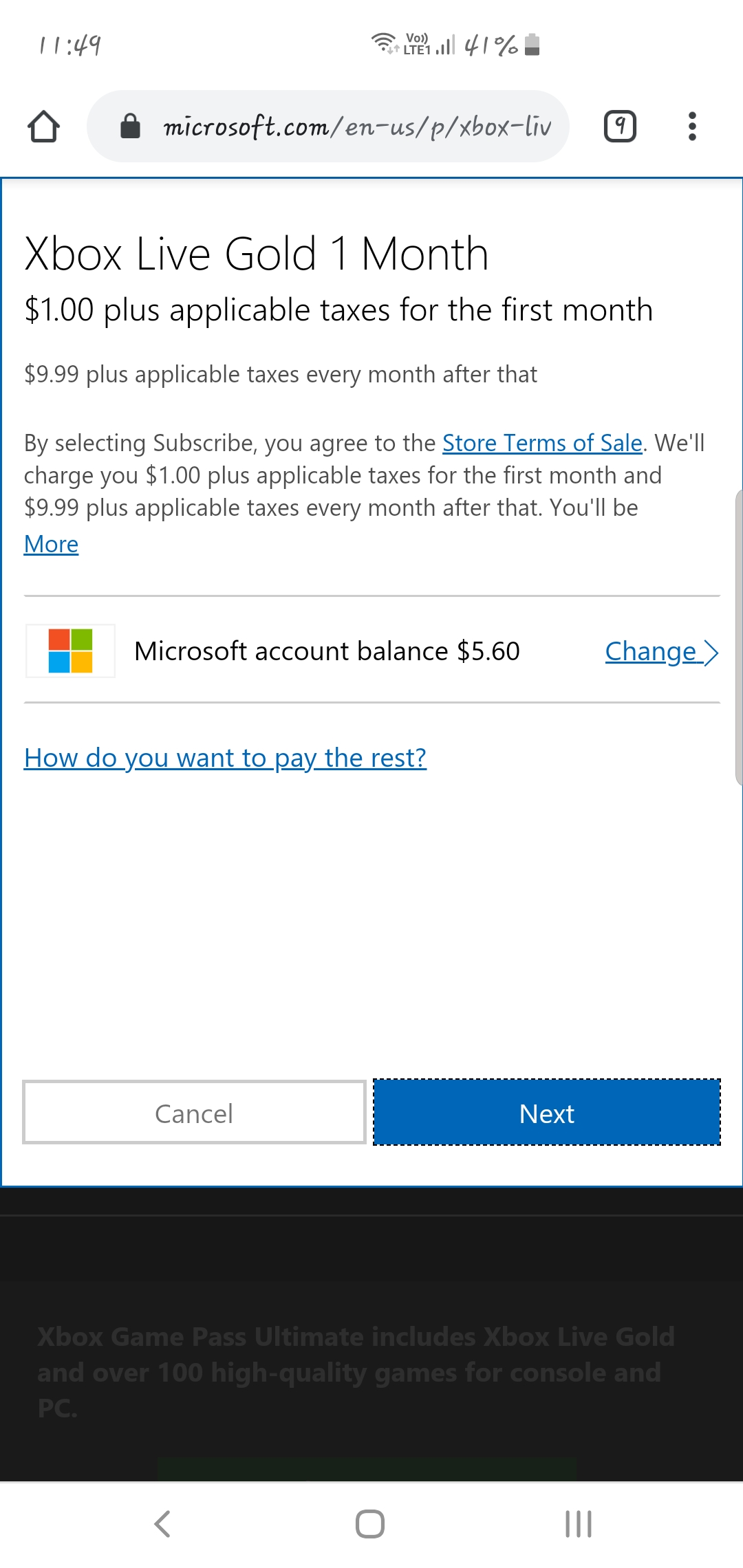Image resolution: width=743 pixels, height=1568 pixels.
Task: Open the tab switcher showing 9 tabs
Action: click(x=620, y=127)
